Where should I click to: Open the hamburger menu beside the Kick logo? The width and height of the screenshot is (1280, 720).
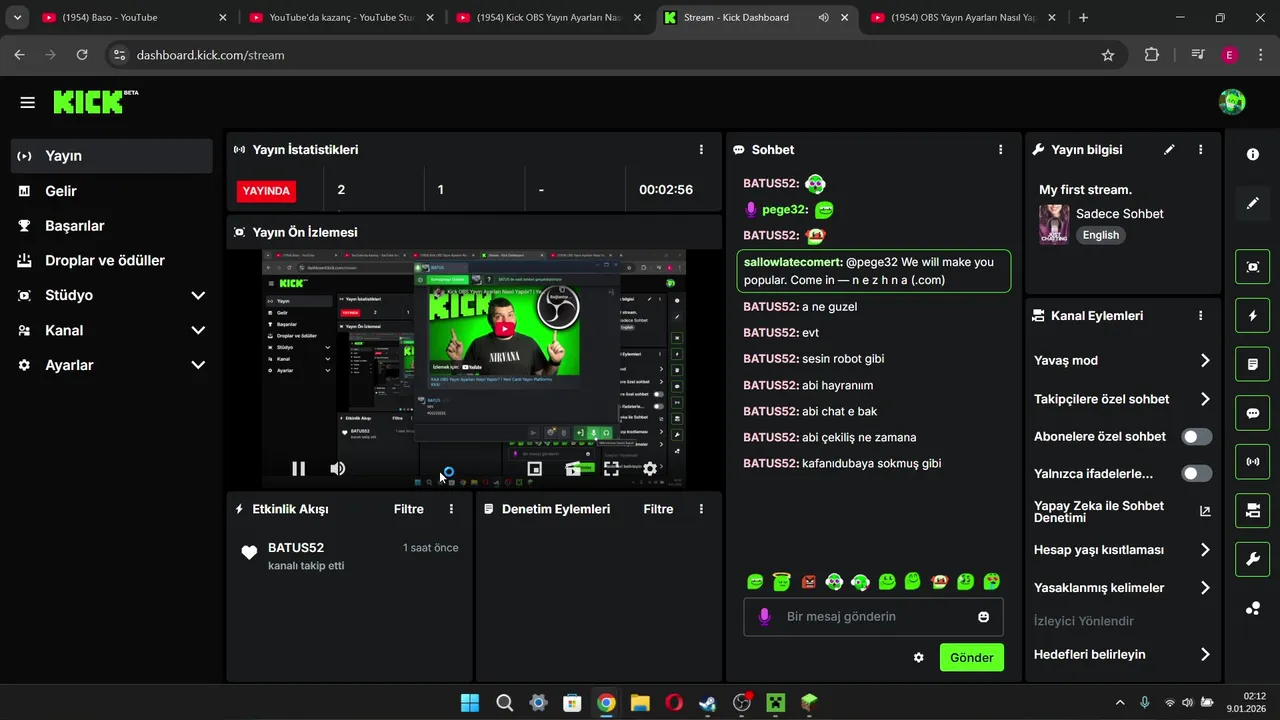27,102
